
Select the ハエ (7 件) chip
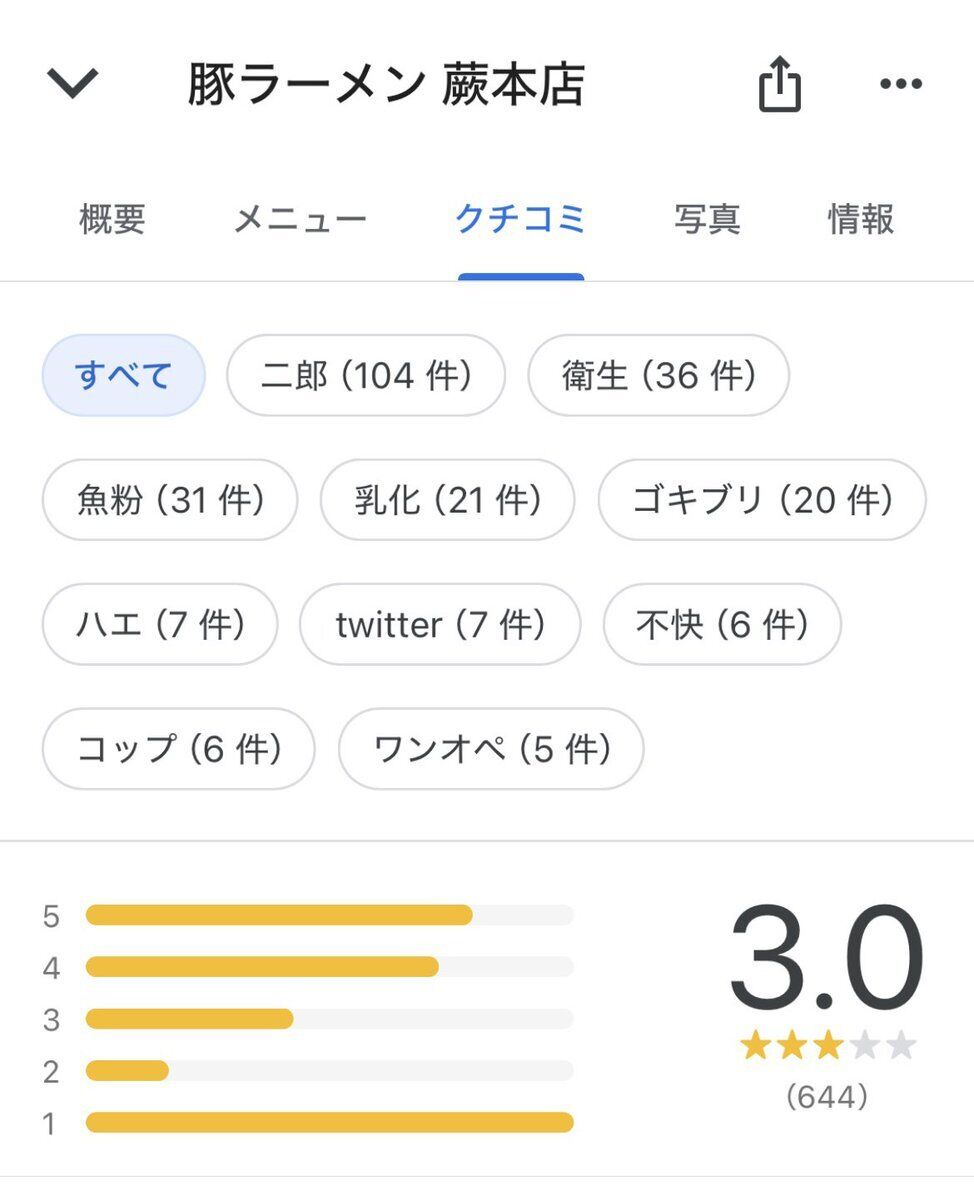(x=160, y=625)
